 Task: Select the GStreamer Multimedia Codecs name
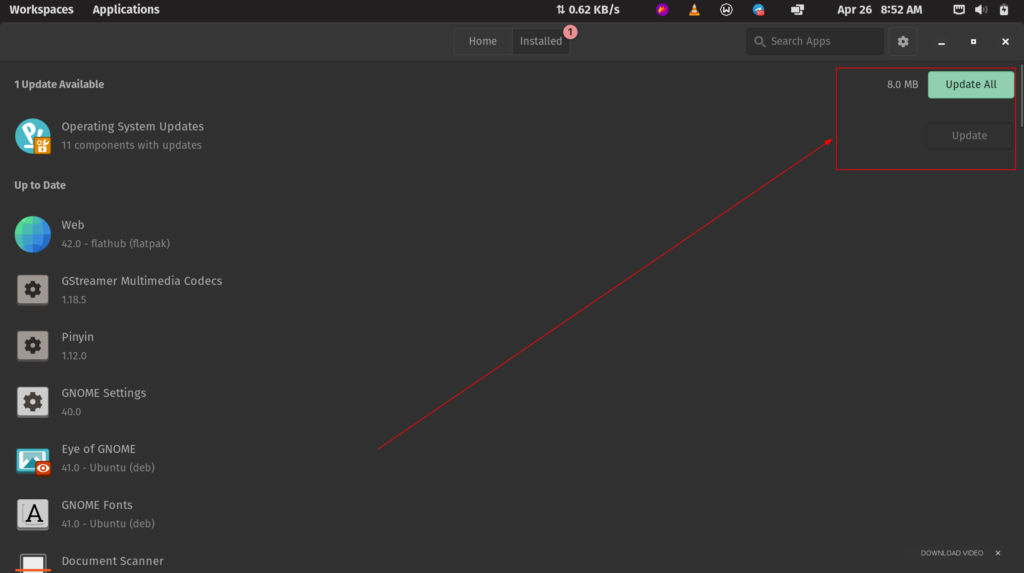click(x=142, y=281)
